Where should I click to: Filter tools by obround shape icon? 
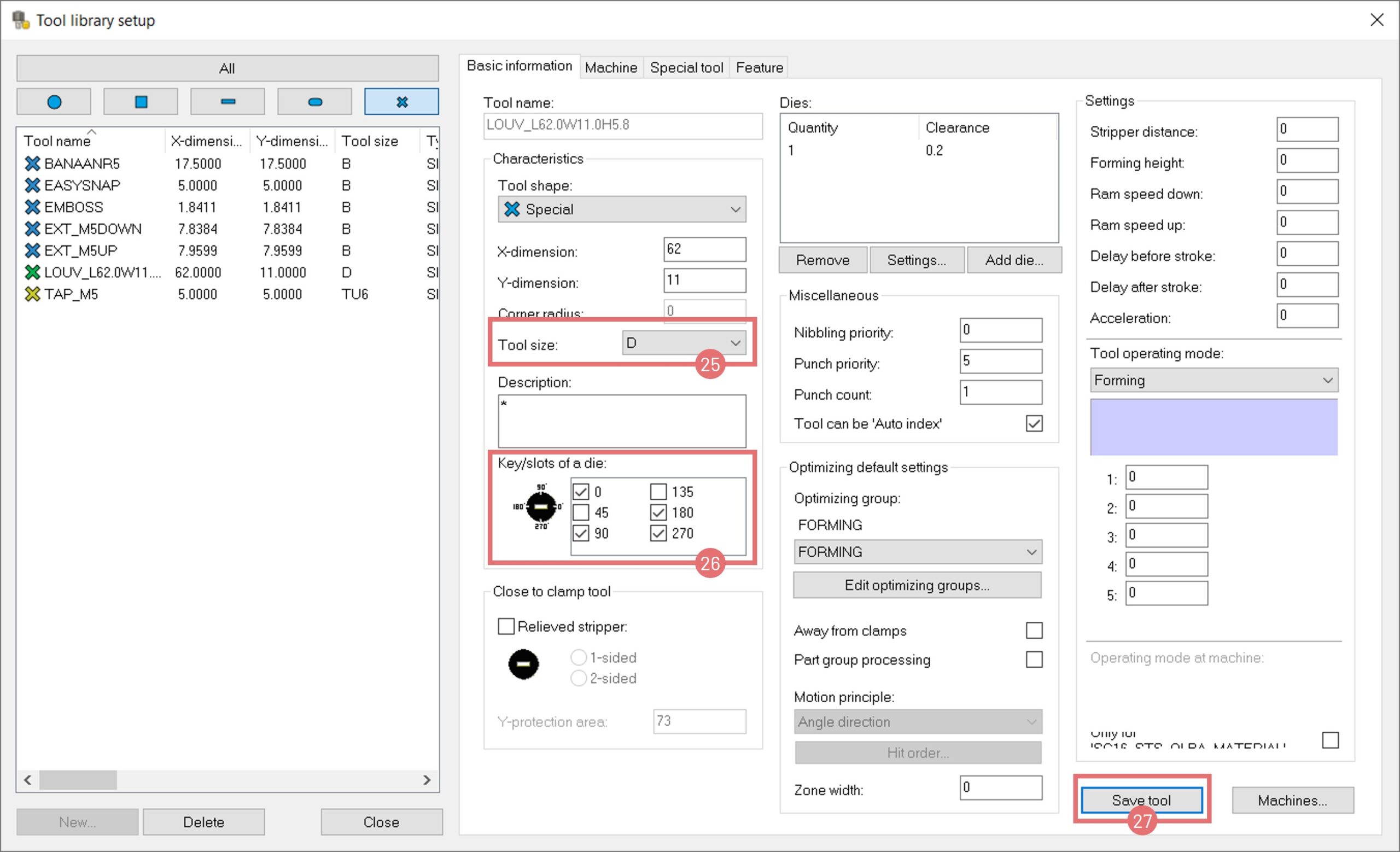click(314, 102)
